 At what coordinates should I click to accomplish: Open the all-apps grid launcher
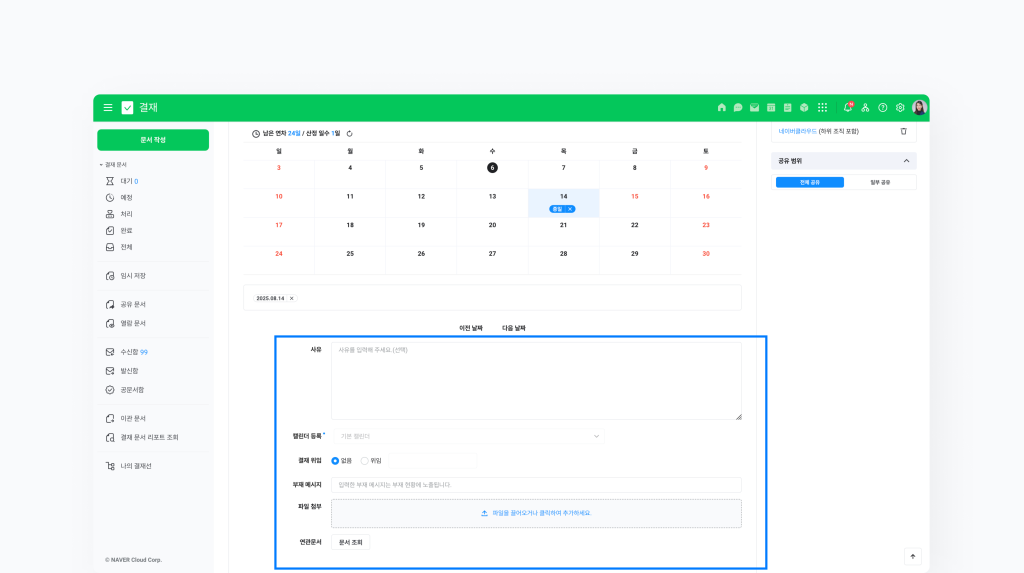click(x=822, y=107)
